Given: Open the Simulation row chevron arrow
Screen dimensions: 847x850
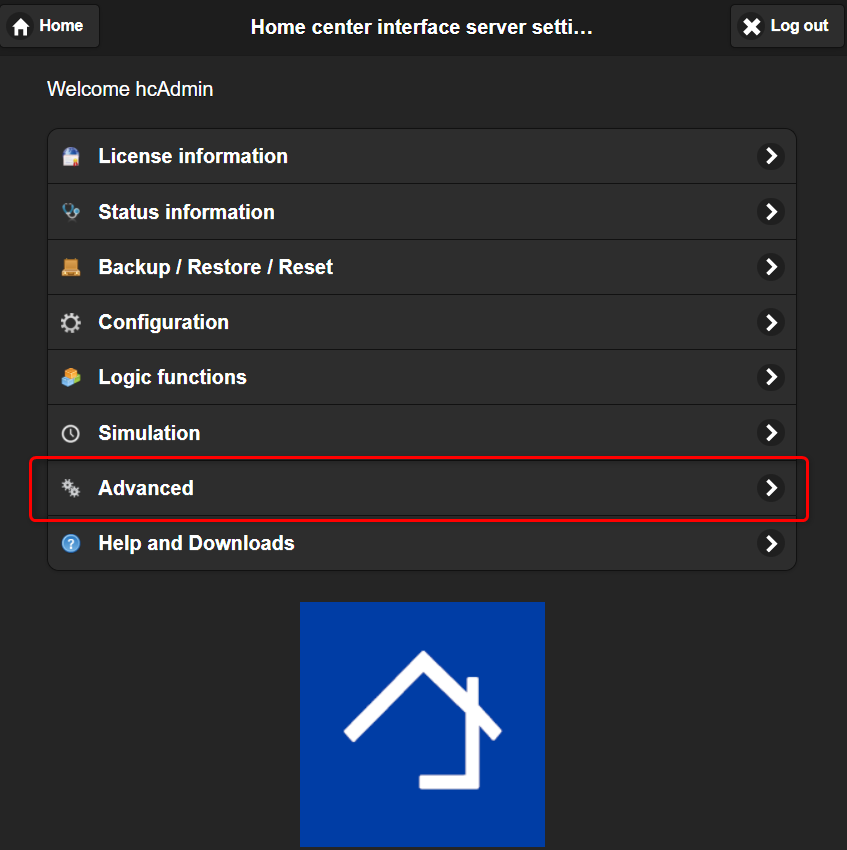Looking at the screenshot, I should click(771, 433).
